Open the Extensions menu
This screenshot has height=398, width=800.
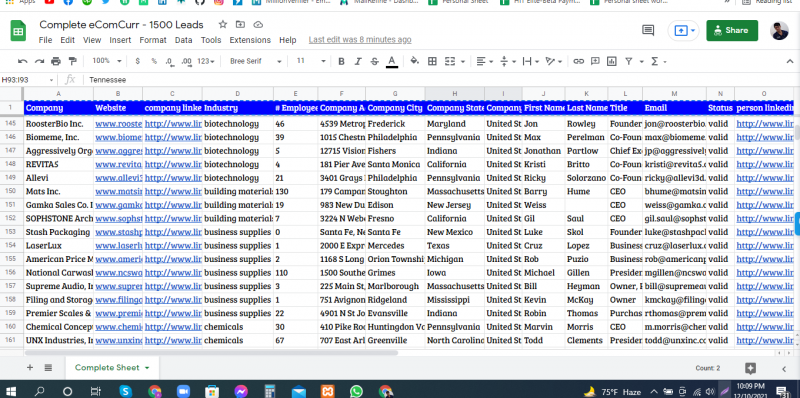[250, 40]
